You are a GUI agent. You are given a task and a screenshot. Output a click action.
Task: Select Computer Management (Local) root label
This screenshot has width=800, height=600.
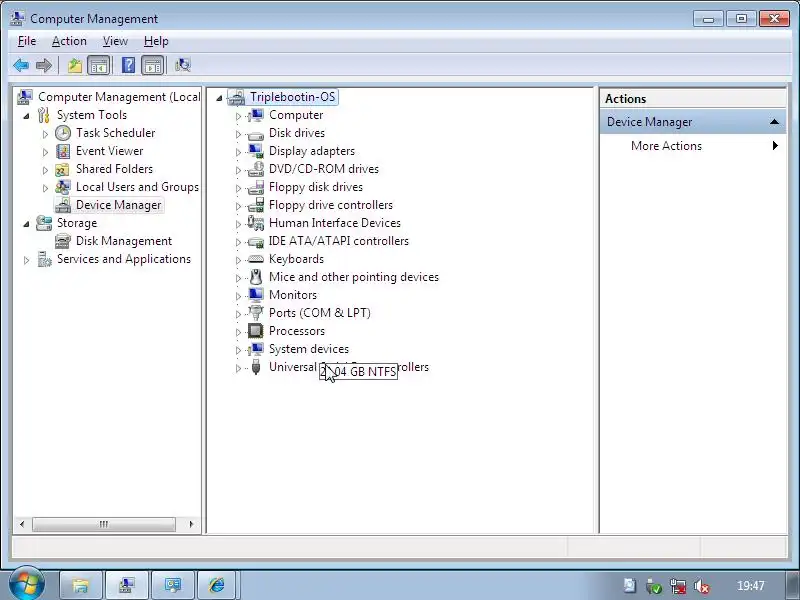[119, 97]
